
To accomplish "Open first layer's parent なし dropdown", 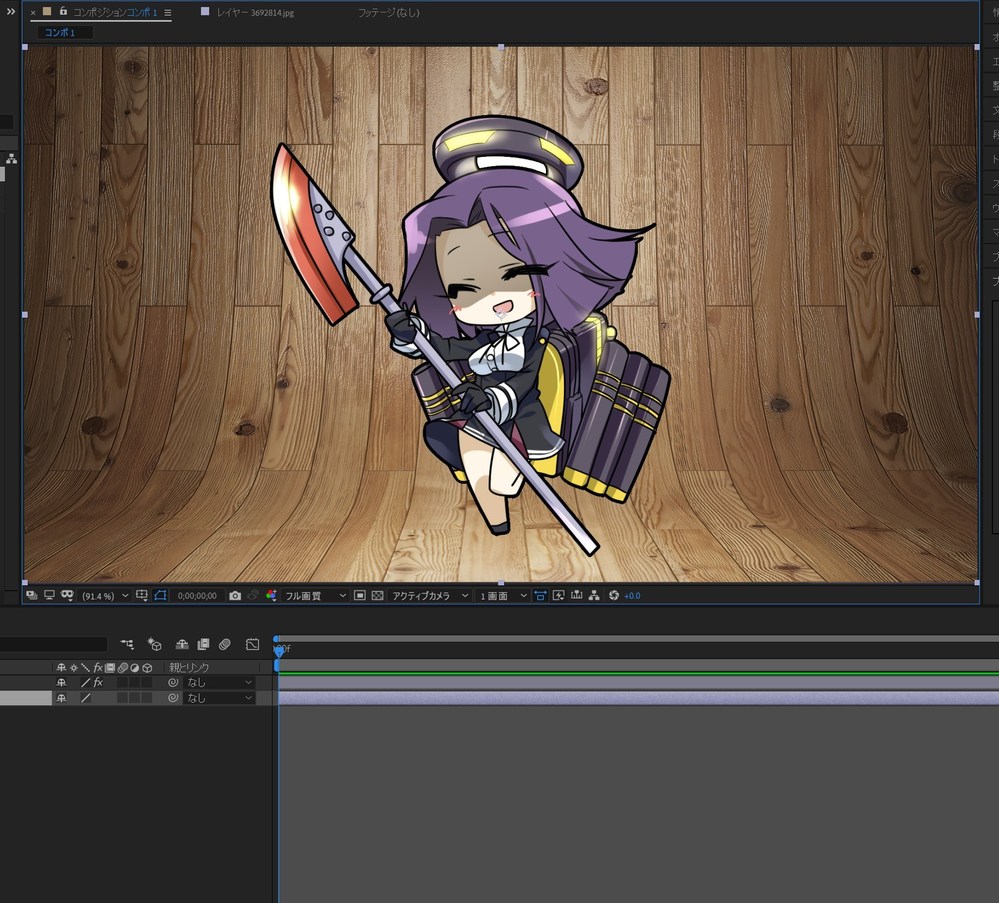I will [219, 682].
